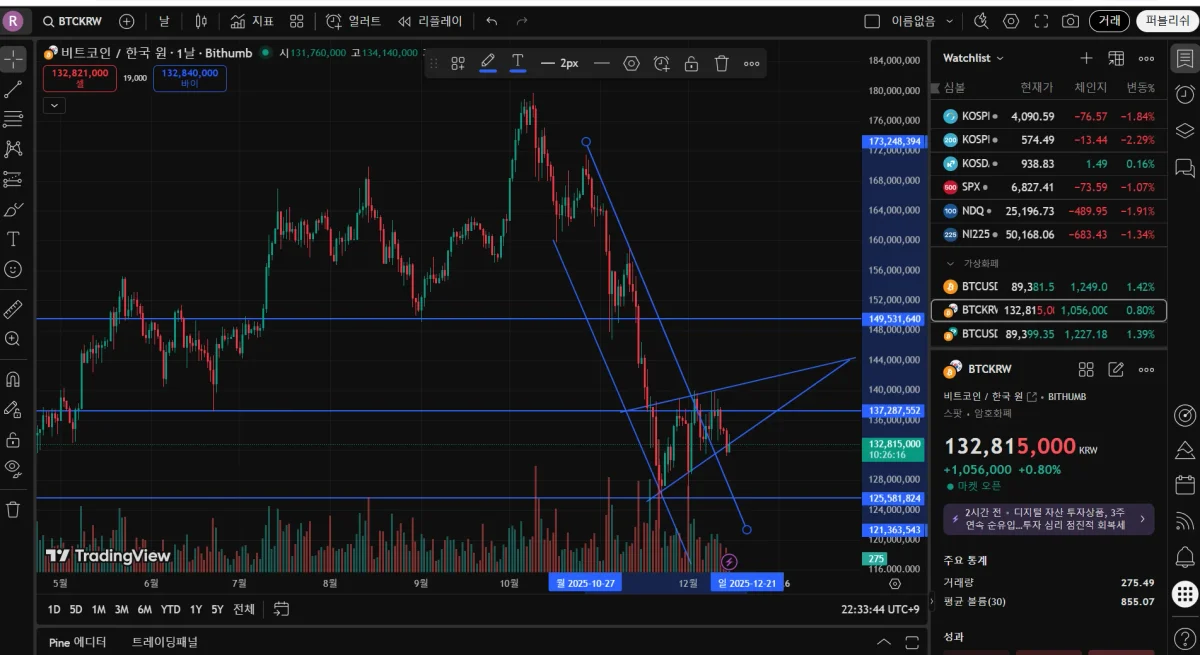Screen dimensions: 1200x655
Task: Select the trend line drawing tool
Action: [13, 90]
